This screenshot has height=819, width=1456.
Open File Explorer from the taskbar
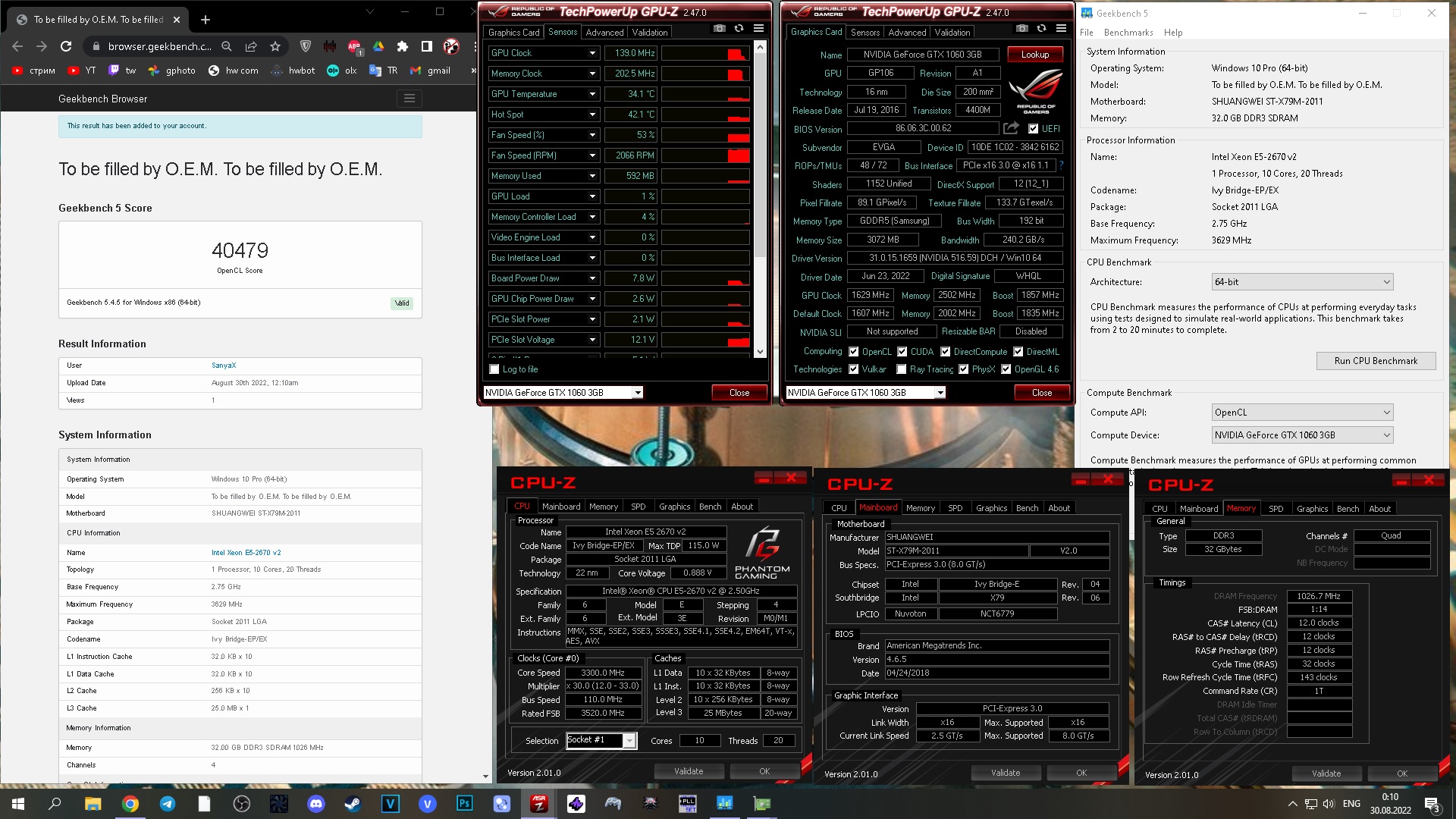coord(93,804)
